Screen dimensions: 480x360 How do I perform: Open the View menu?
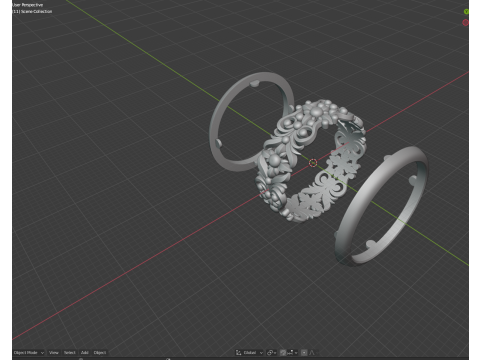pos(54,352)
